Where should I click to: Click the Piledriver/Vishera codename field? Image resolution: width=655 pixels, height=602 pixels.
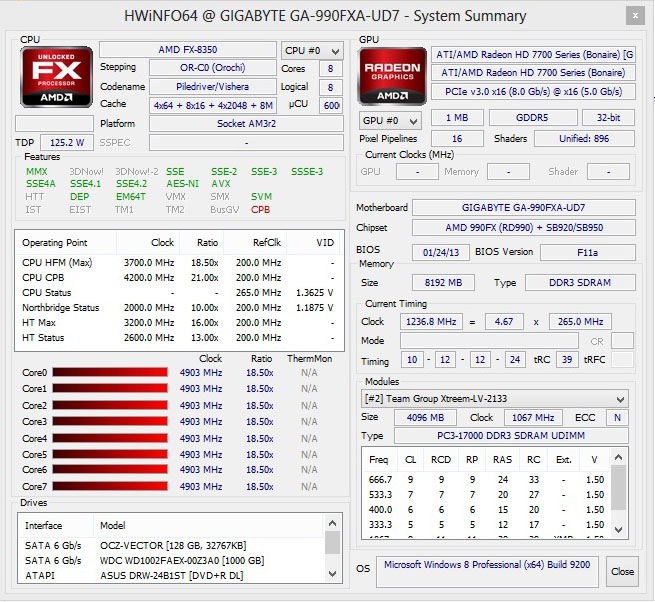213,87
